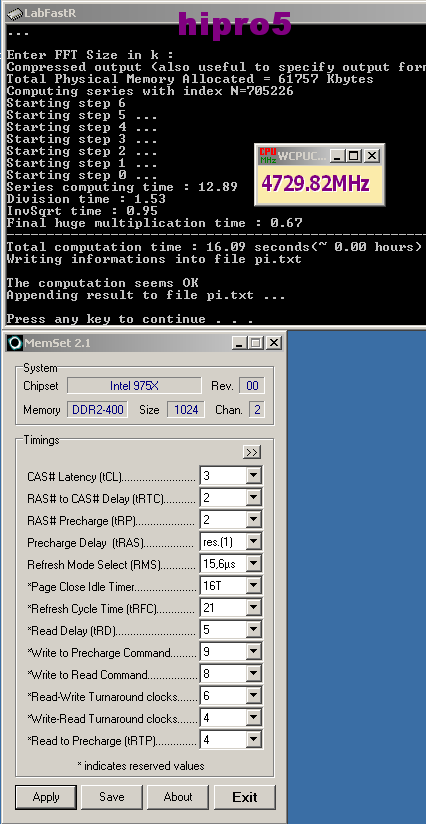Click 'Appending result to file pi.txt' line
Screen dimensions: 426x824
pyautogui.click(x=146, y=295)
